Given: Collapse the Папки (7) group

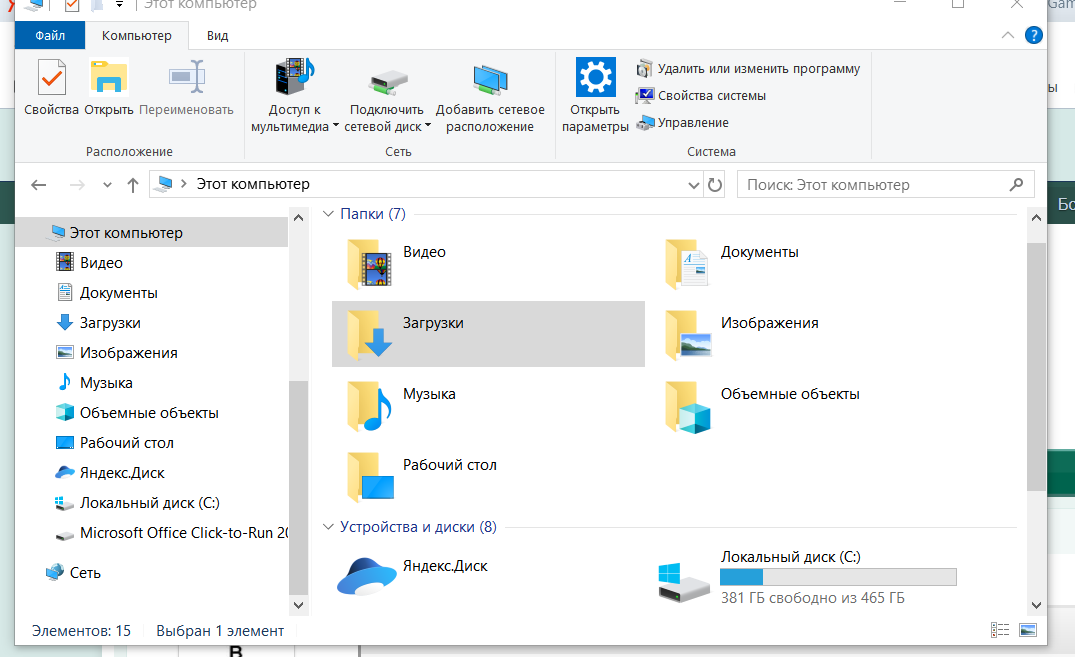Looking at the screenshot, I should (x=328, y=214).
